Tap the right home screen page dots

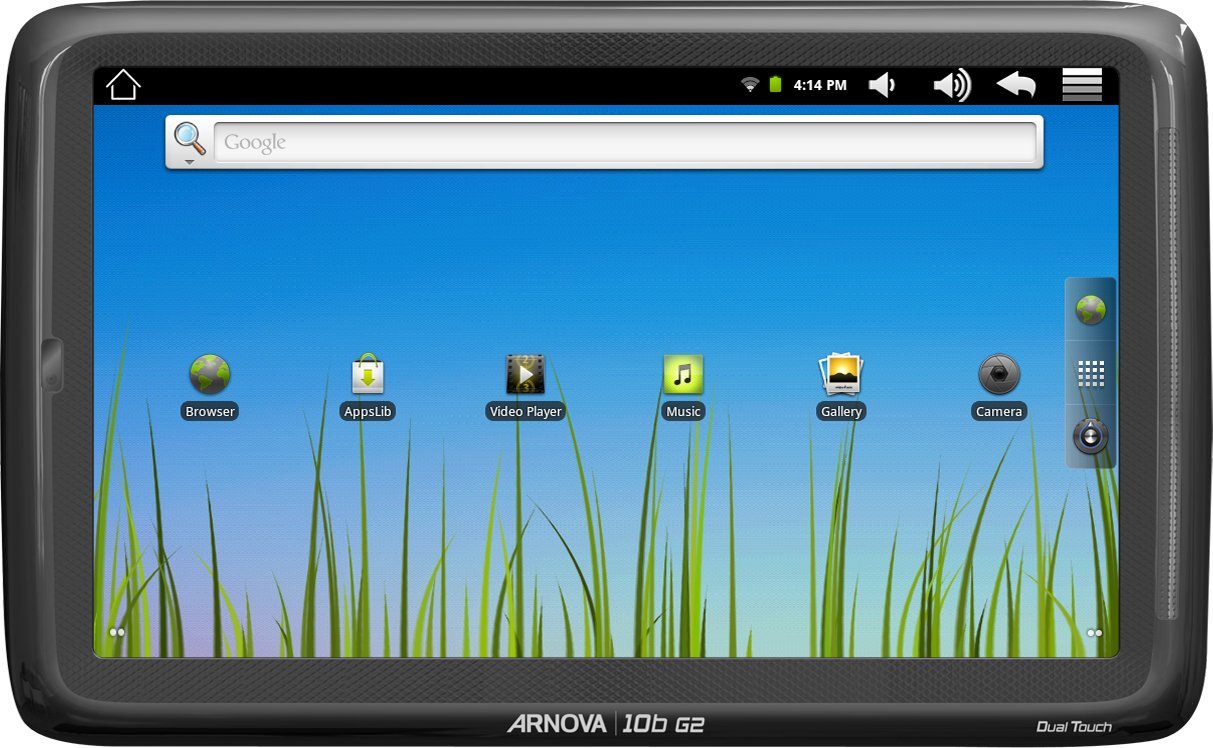coord(1094,632)
